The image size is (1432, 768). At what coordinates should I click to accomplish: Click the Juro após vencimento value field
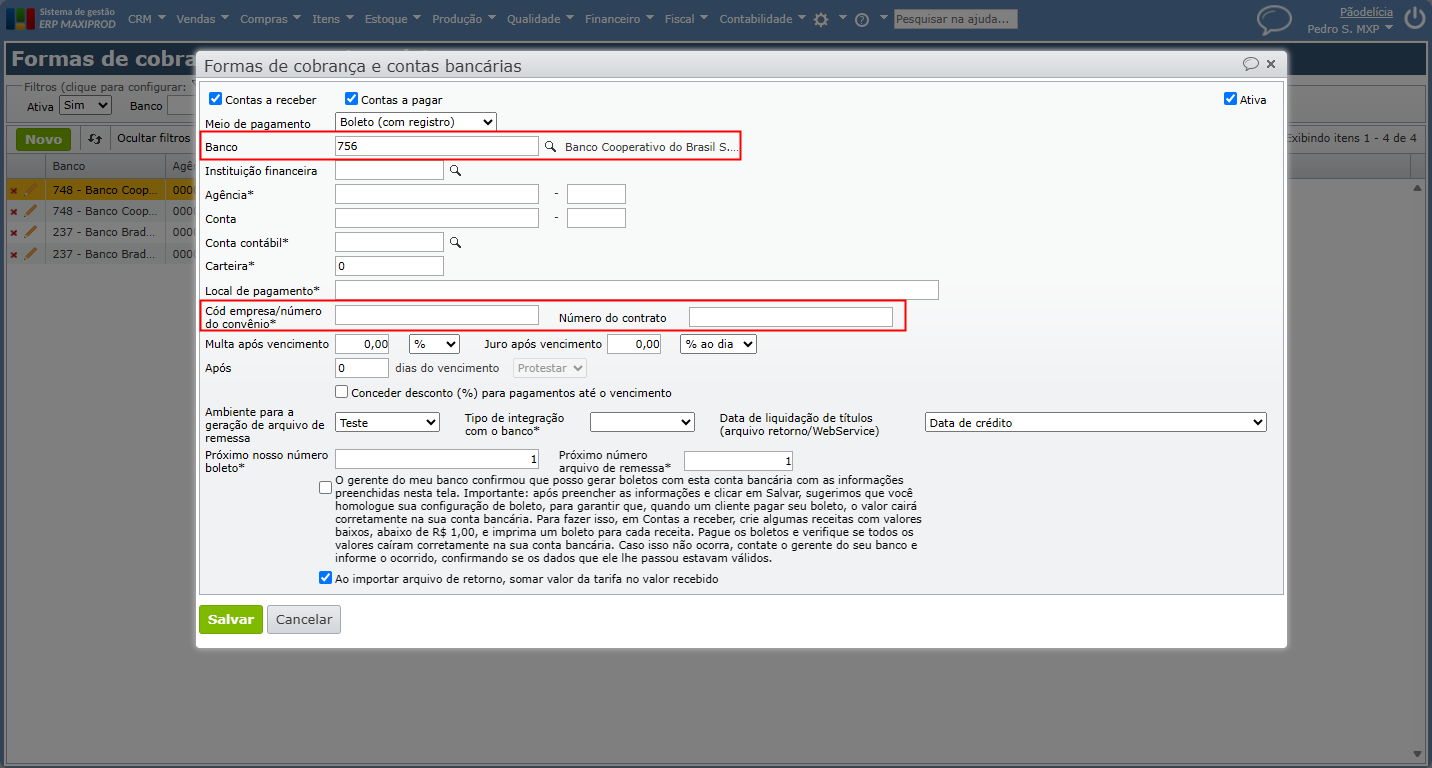(634, 344)
